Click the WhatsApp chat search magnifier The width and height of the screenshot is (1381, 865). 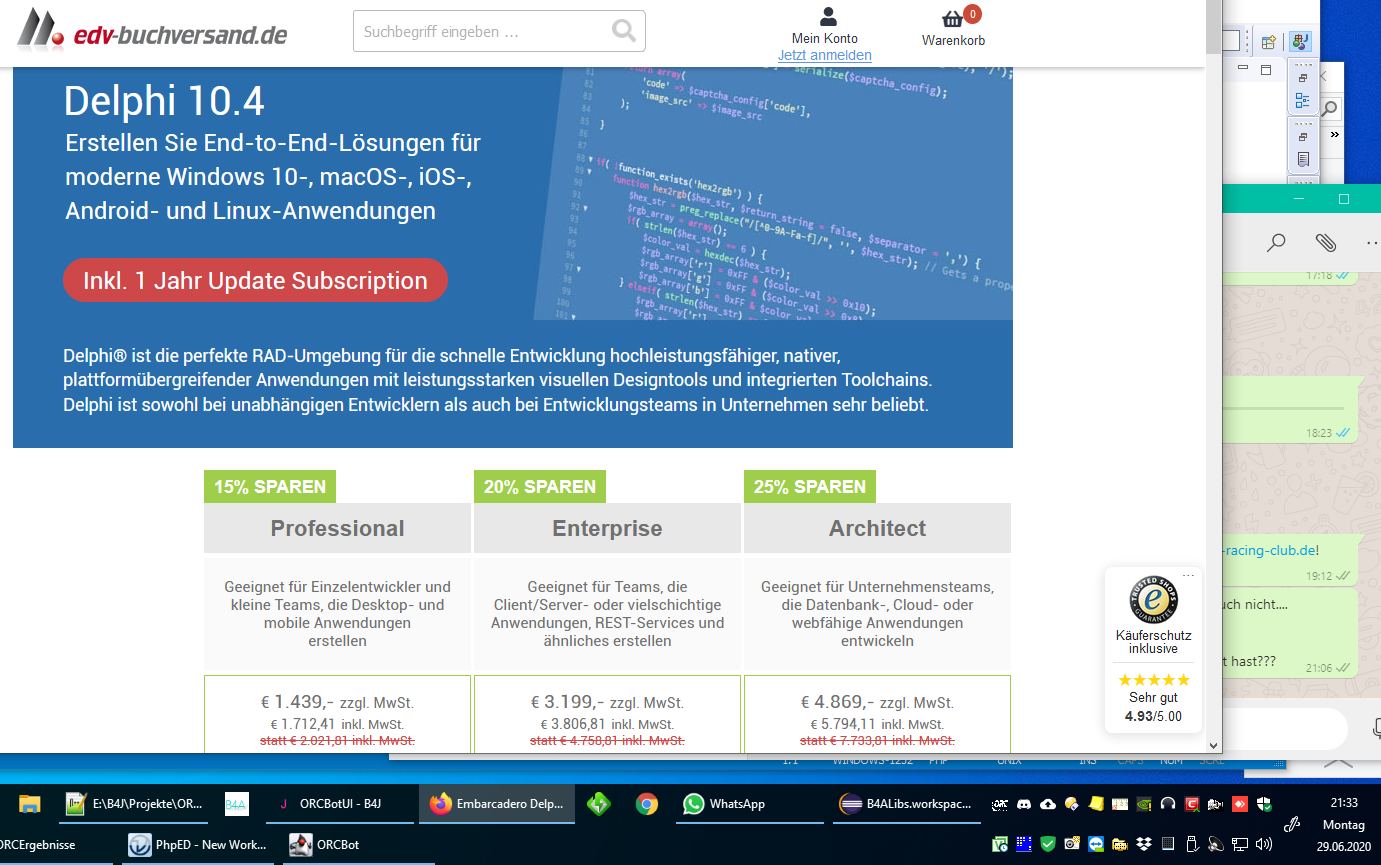(x=1276, y=242)
